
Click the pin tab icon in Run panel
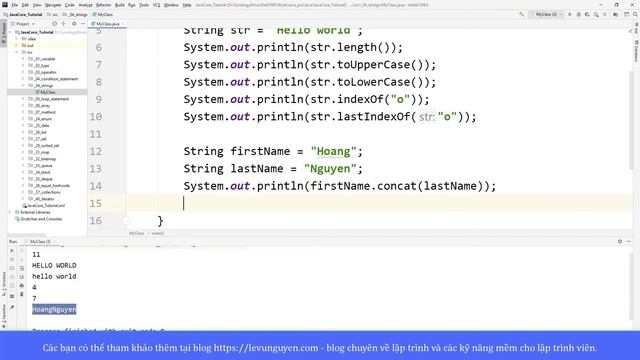pos(12,307)
